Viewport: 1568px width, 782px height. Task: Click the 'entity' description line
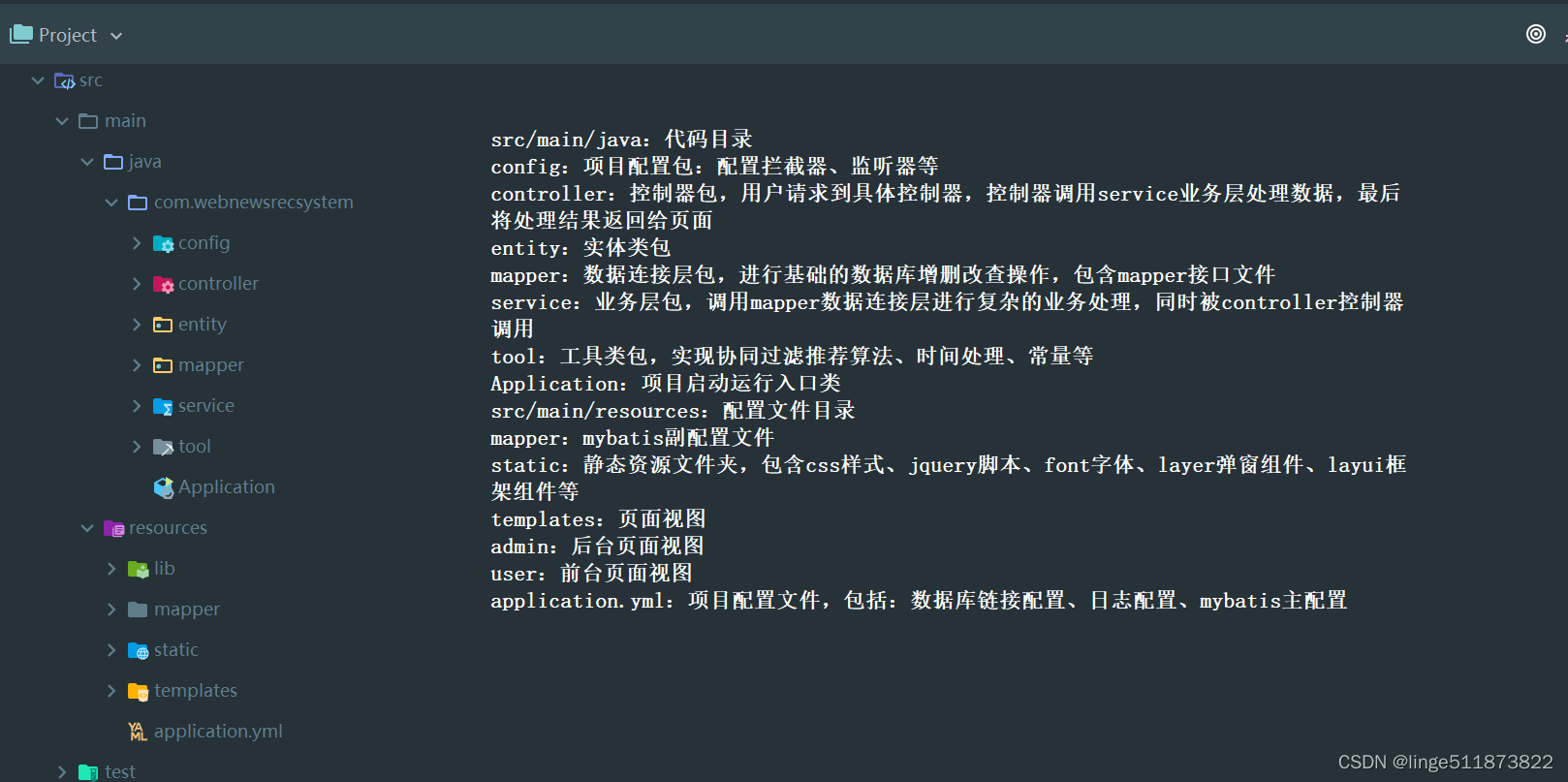click(580, 248)
